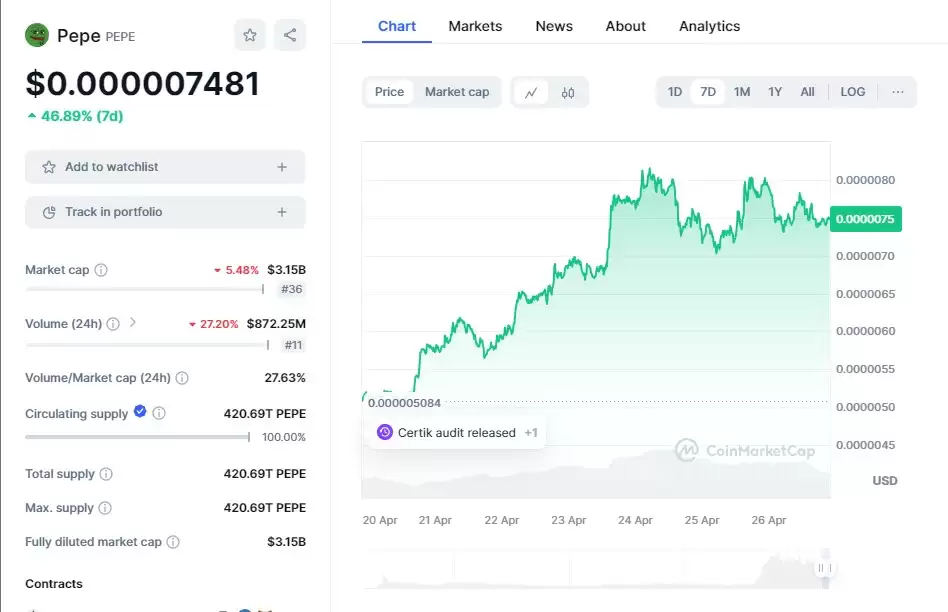Click the Certik audit annotation marker on chart
Screen dimensions: 948x612
[x=385, y=431]
